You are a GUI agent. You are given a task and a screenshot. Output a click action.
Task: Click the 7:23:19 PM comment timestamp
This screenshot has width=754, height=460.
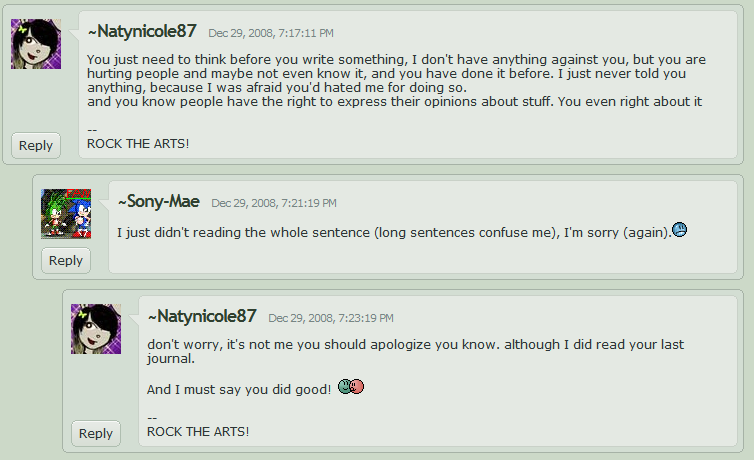point(331,318)
